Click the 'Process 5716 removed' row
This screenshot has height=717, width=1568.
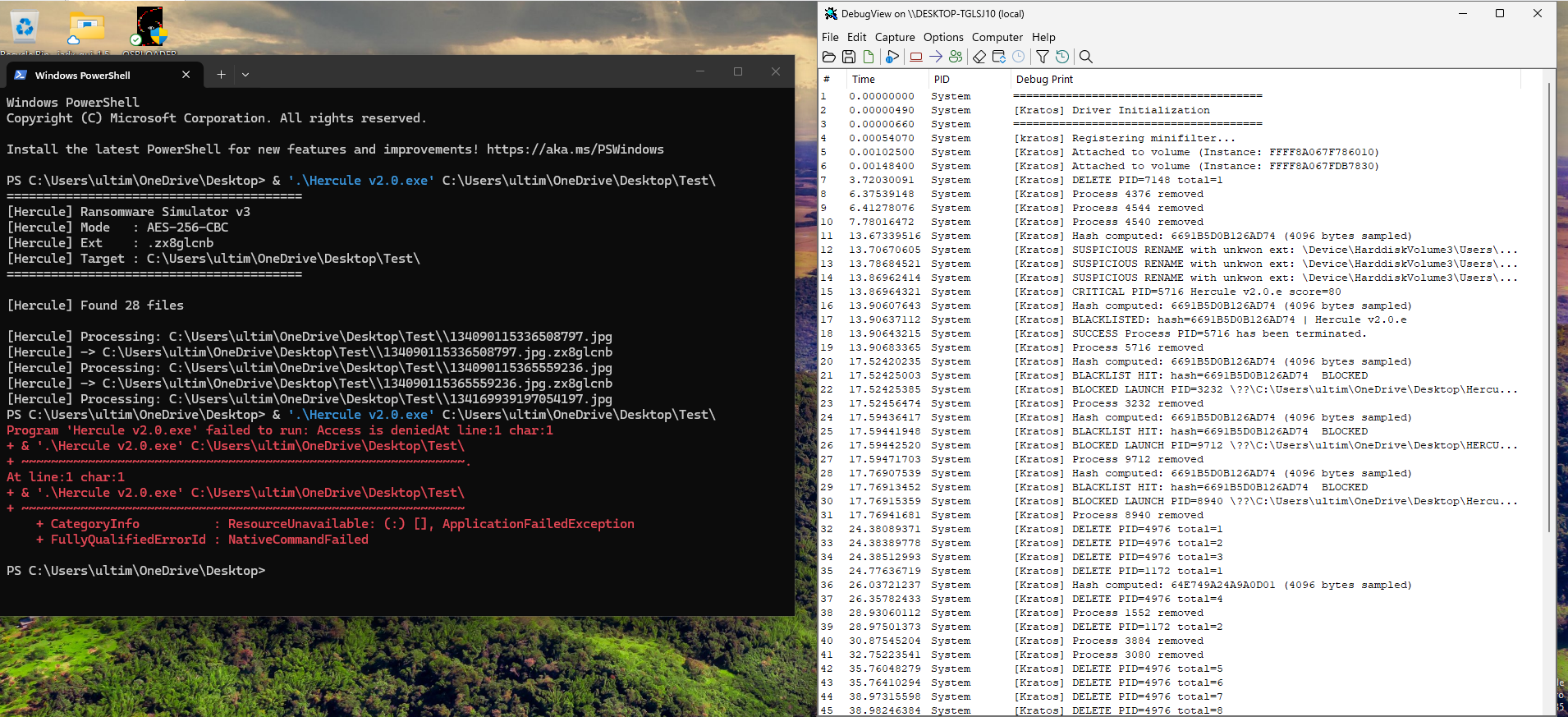point(1182,347)
